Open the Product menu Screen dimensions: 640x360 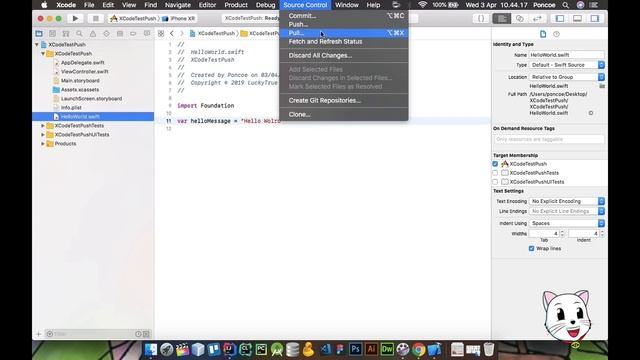click(x=236, y=5)
